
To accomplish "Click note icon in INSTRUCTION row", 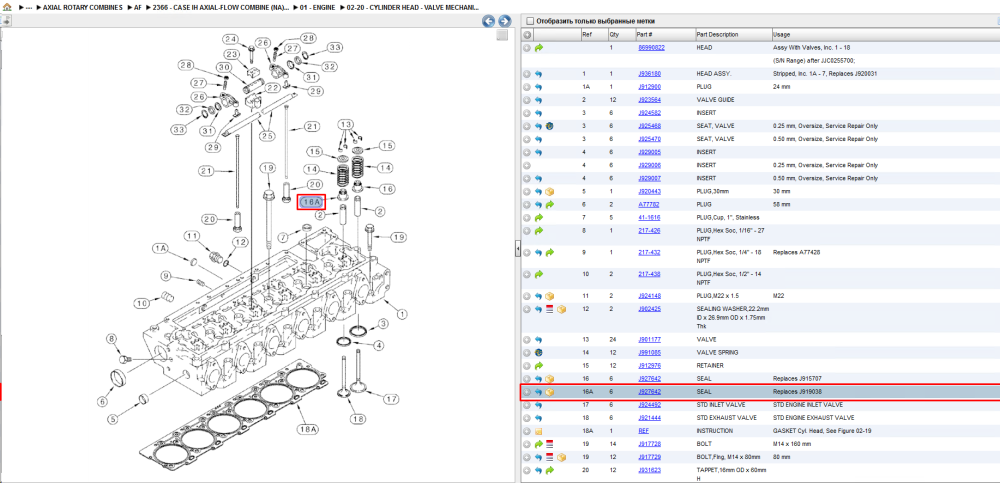I will tap(539, 431).
